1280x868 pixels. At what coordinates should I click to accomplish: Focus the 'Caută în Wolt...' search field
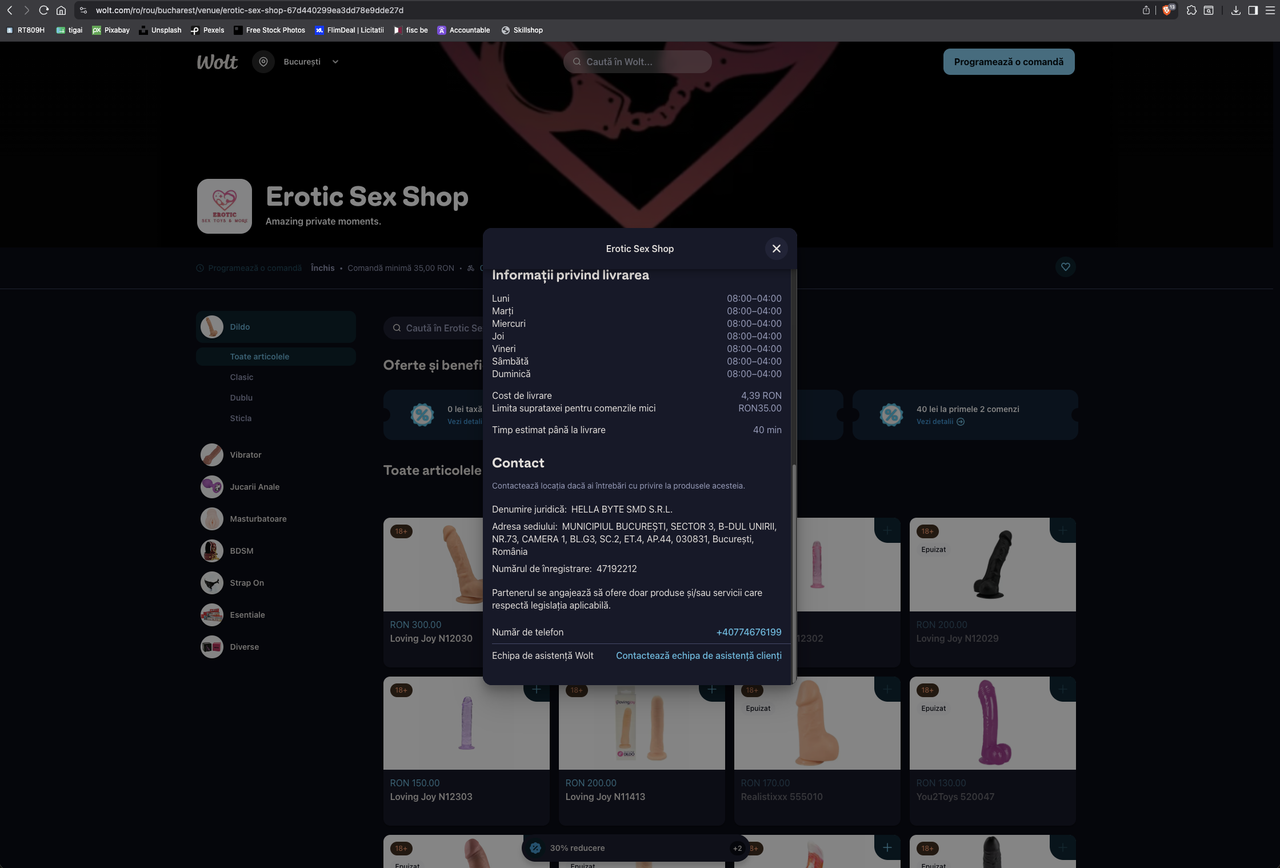point(637,62)
